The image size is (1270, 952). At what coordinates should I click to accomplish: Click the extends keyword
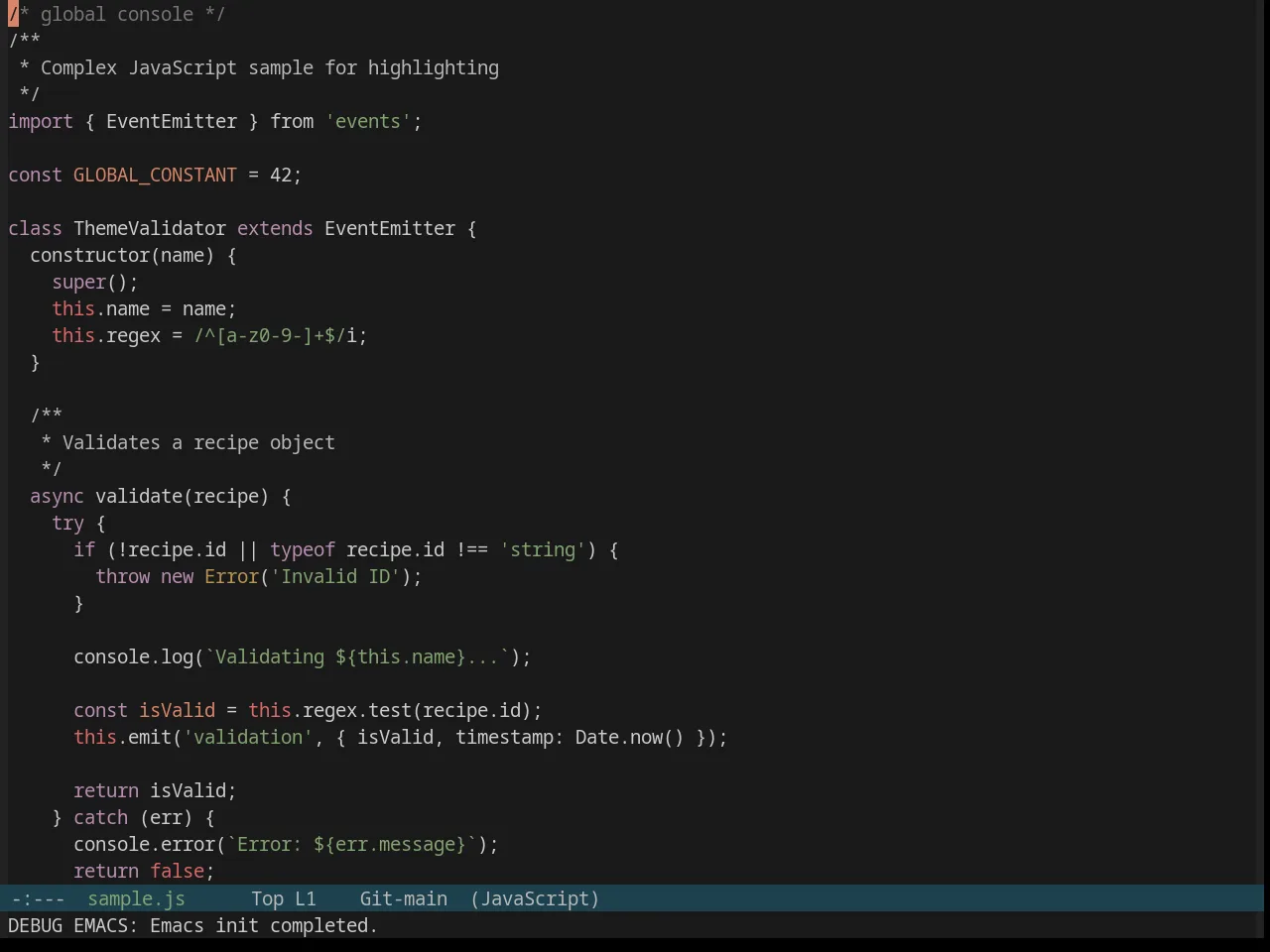pyautogui.click(x=275, y=228)
